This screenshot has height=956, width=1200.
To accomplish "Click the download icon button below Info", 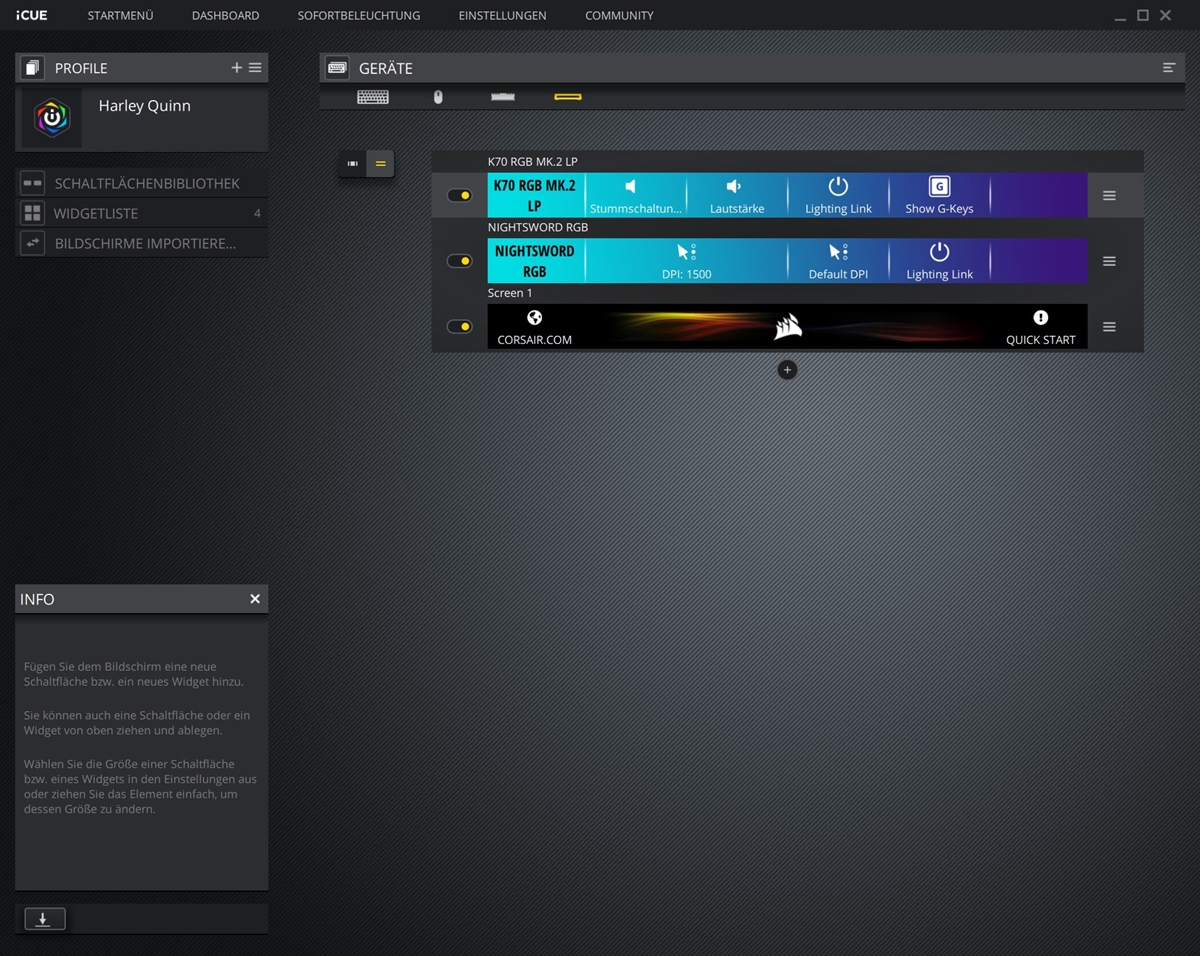I will click(x=45, y=919).
